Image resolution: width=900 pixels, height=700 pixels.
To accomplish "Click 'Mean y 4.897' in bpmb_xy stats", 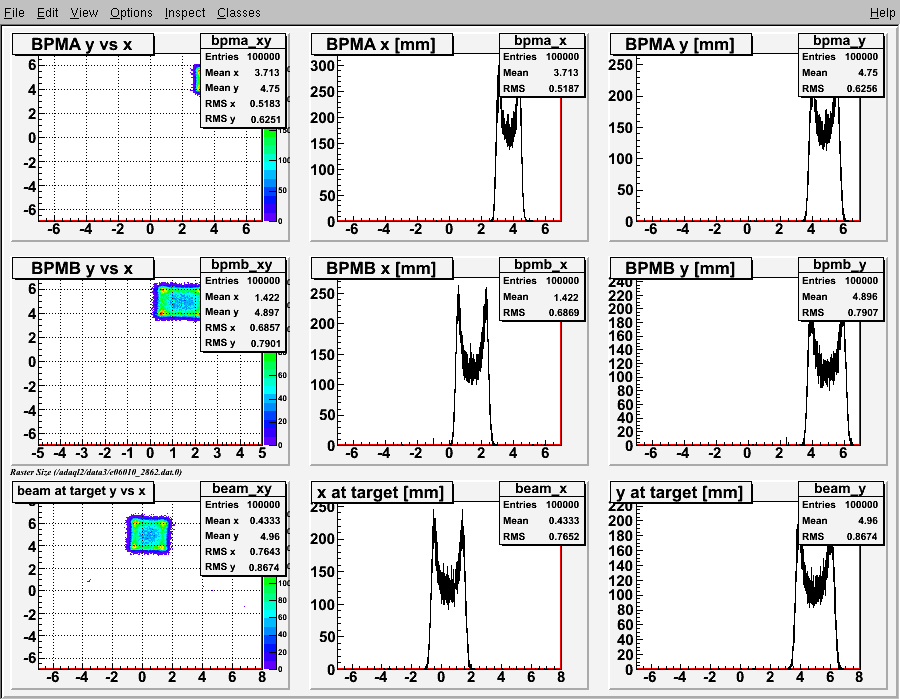I will [242, 312].
